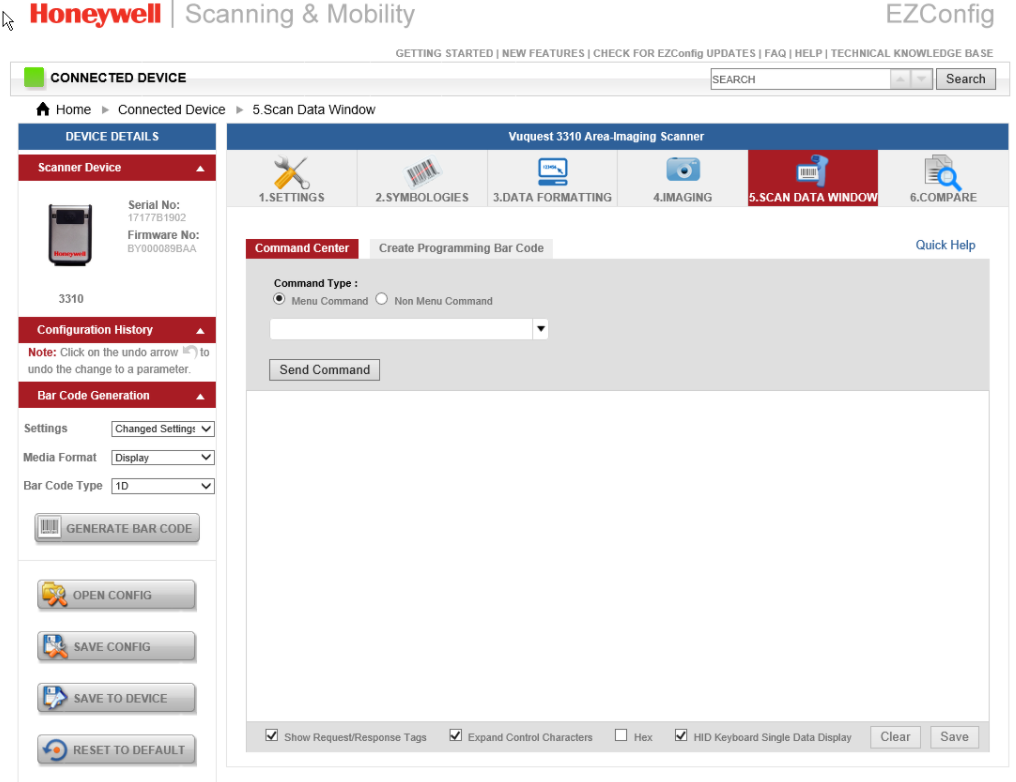
Task: Open the Quick Help link
Action: click(945, 245)
